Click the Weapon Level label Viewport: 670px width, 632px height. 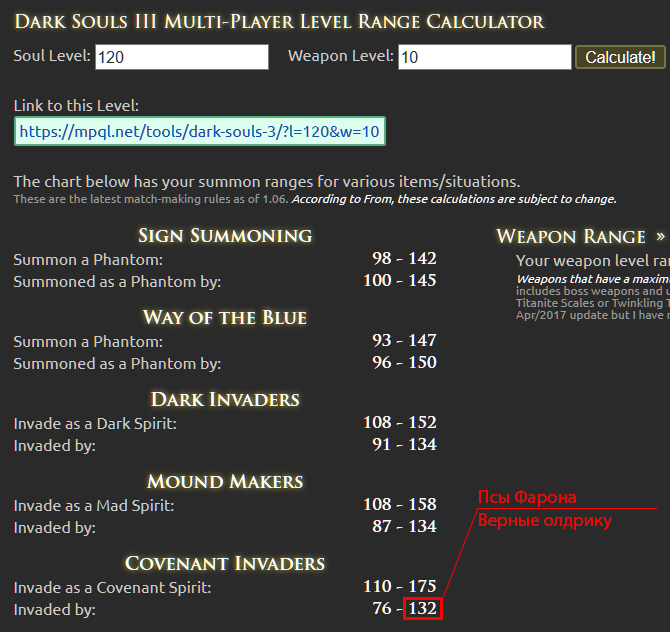pyautogui.click(x=341, y=56)
